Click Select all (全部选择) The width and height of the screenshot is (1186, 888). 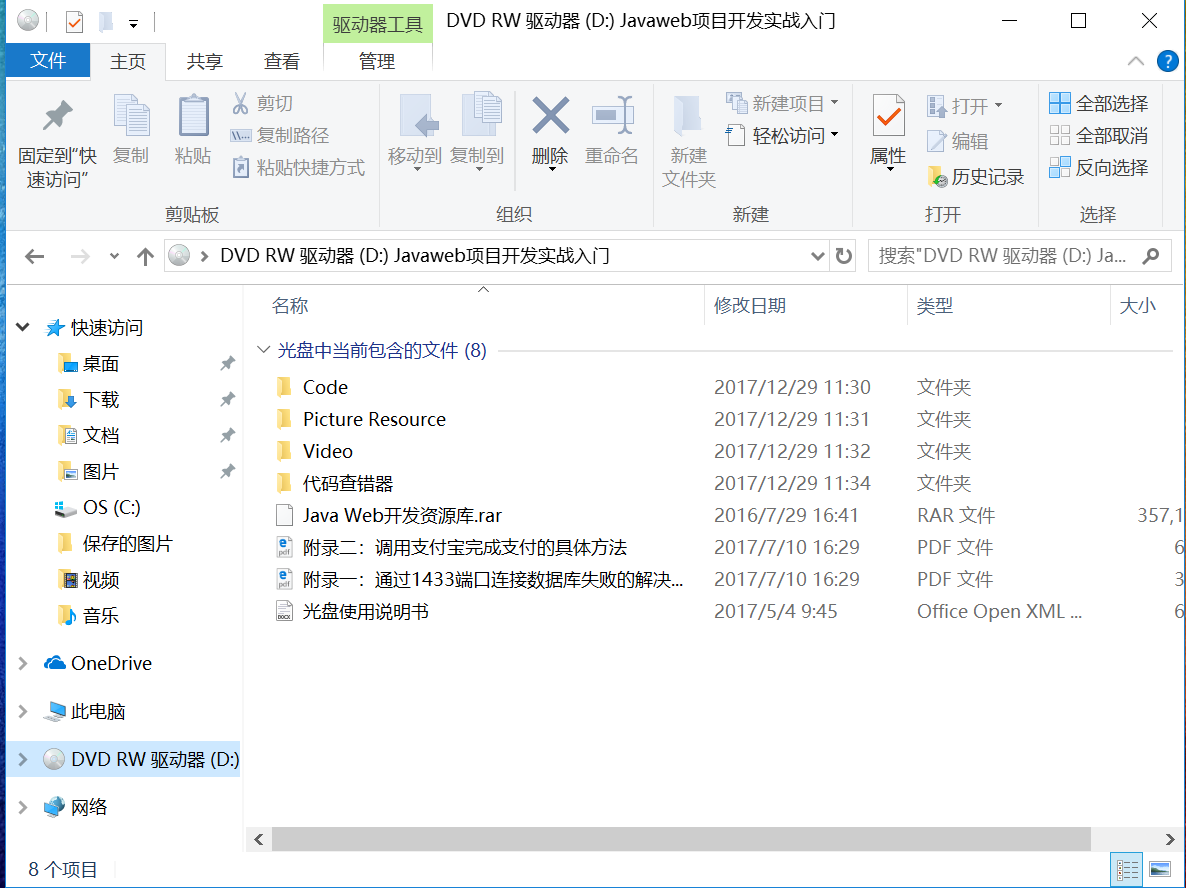1098,103
